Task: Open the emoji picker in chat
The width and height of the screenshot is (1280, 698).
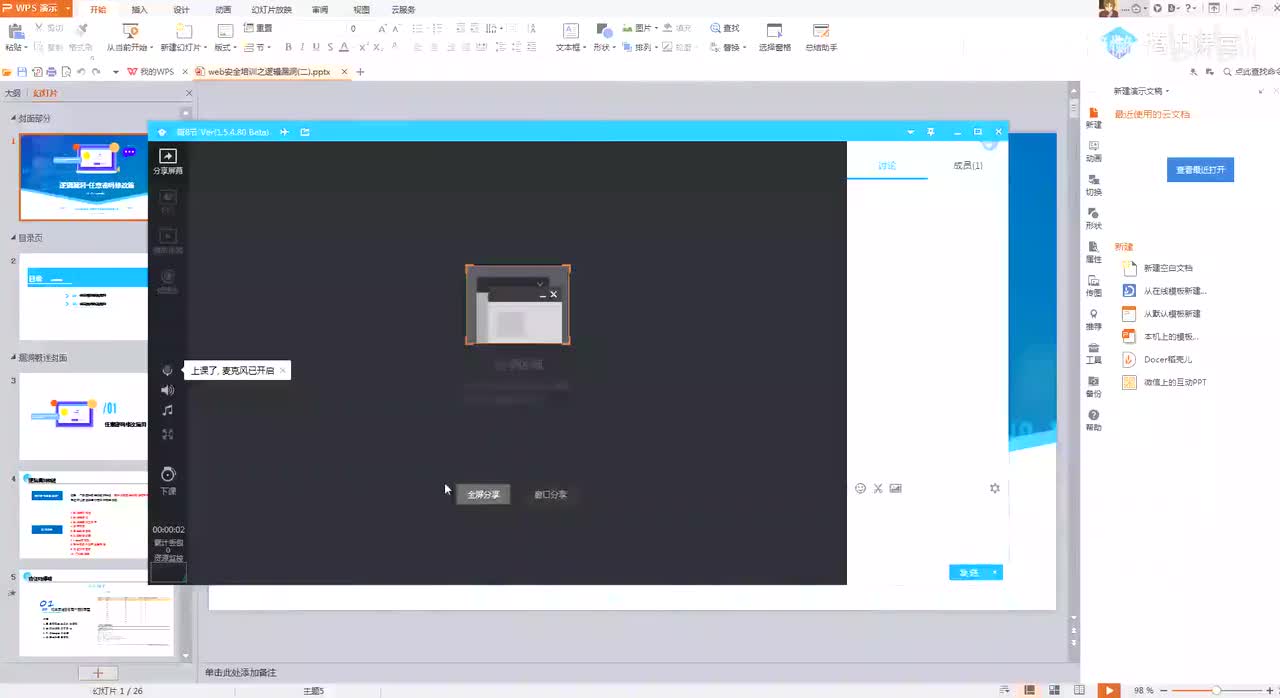Action: click(x=860, y=488)
